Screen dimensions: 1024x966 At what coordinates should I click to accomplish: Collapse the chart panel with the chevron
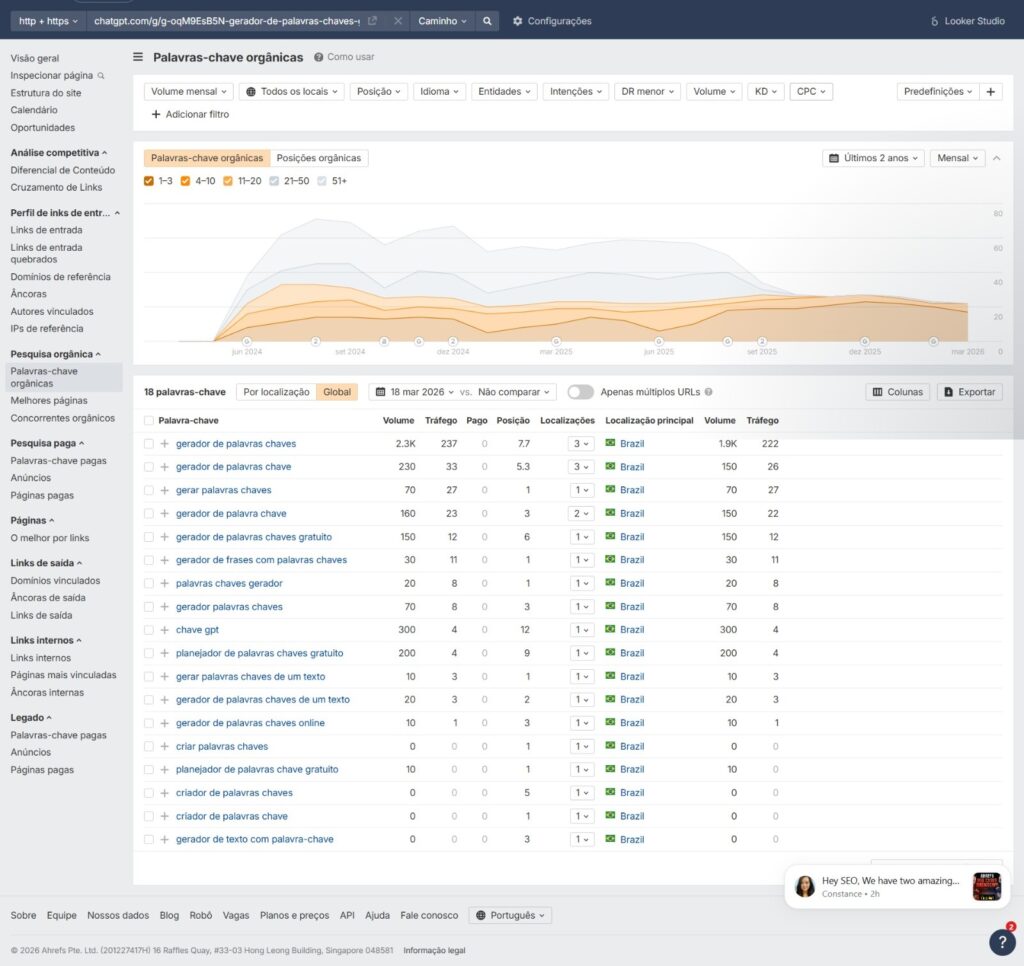coord(997,158)
